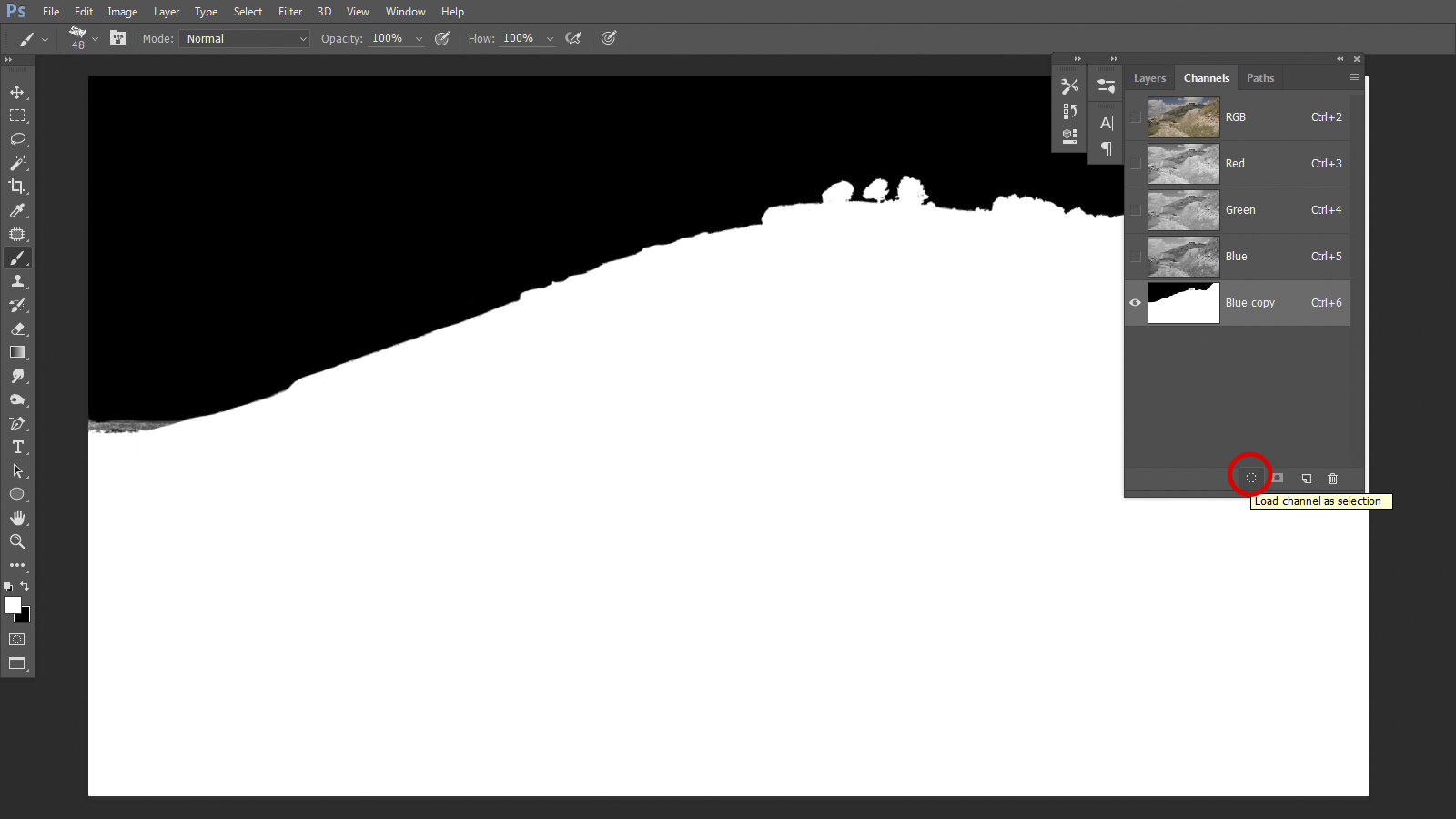Viewport: 1456px width, 819px height.
Task: Switch to the Paths tab
Action: [1259, 78]
